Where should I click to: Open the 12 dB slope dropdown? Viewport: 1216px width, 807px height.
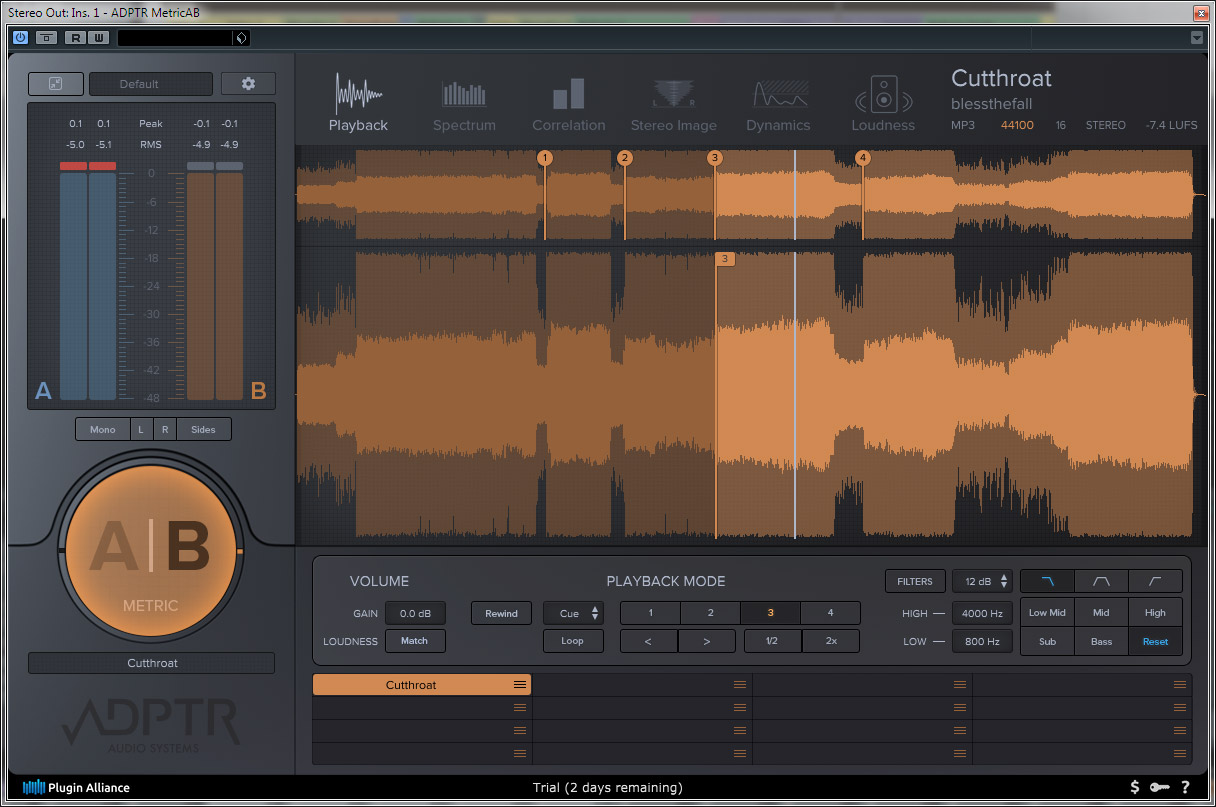point(983,581)
